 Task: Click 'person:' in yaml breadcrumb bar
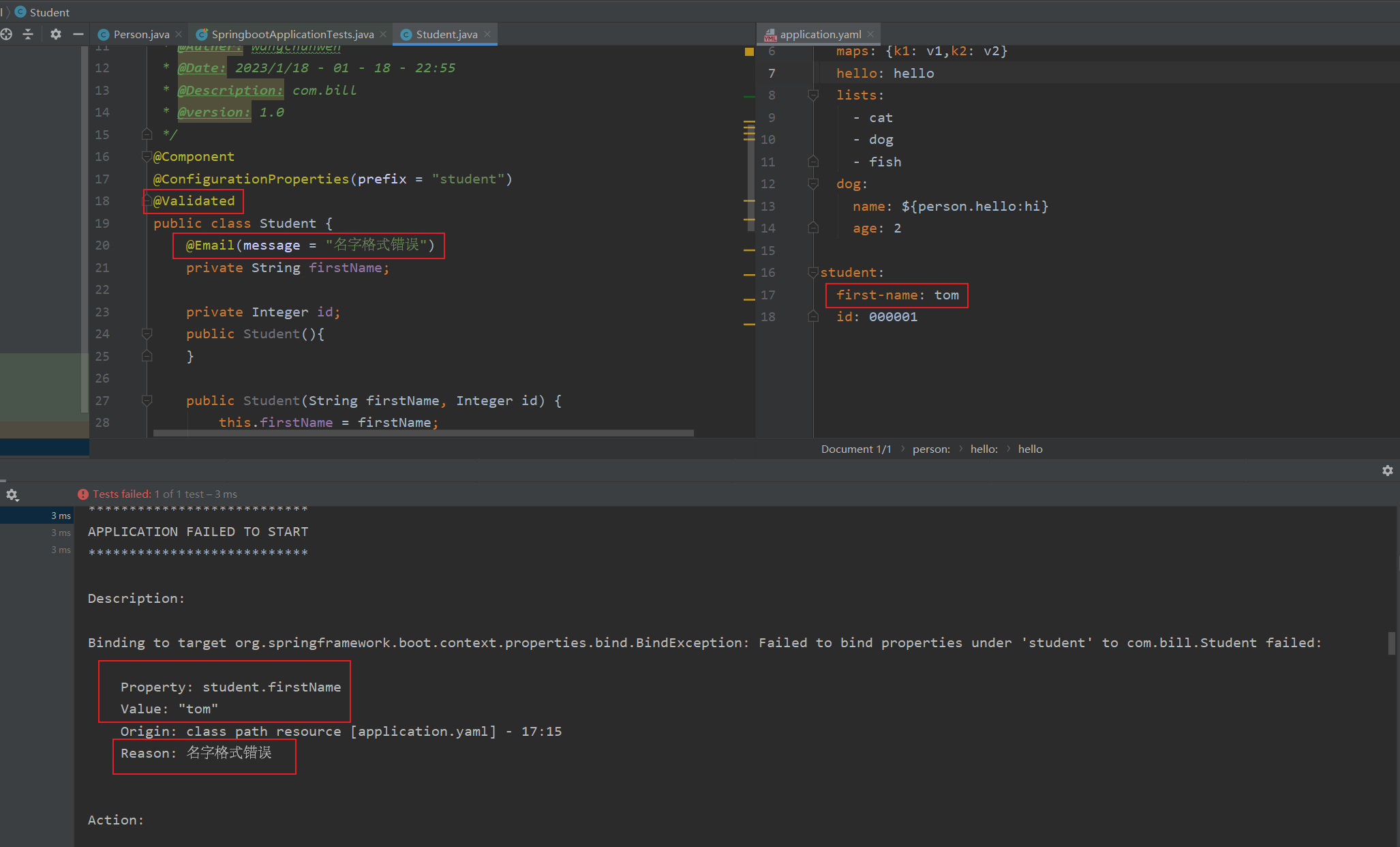(930, 449)
